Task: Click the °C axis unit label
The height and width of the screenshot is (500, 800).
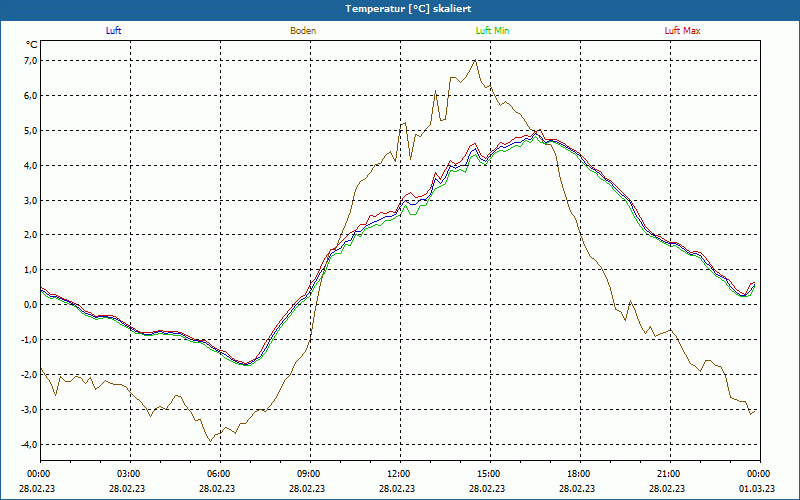Action: 32,45
